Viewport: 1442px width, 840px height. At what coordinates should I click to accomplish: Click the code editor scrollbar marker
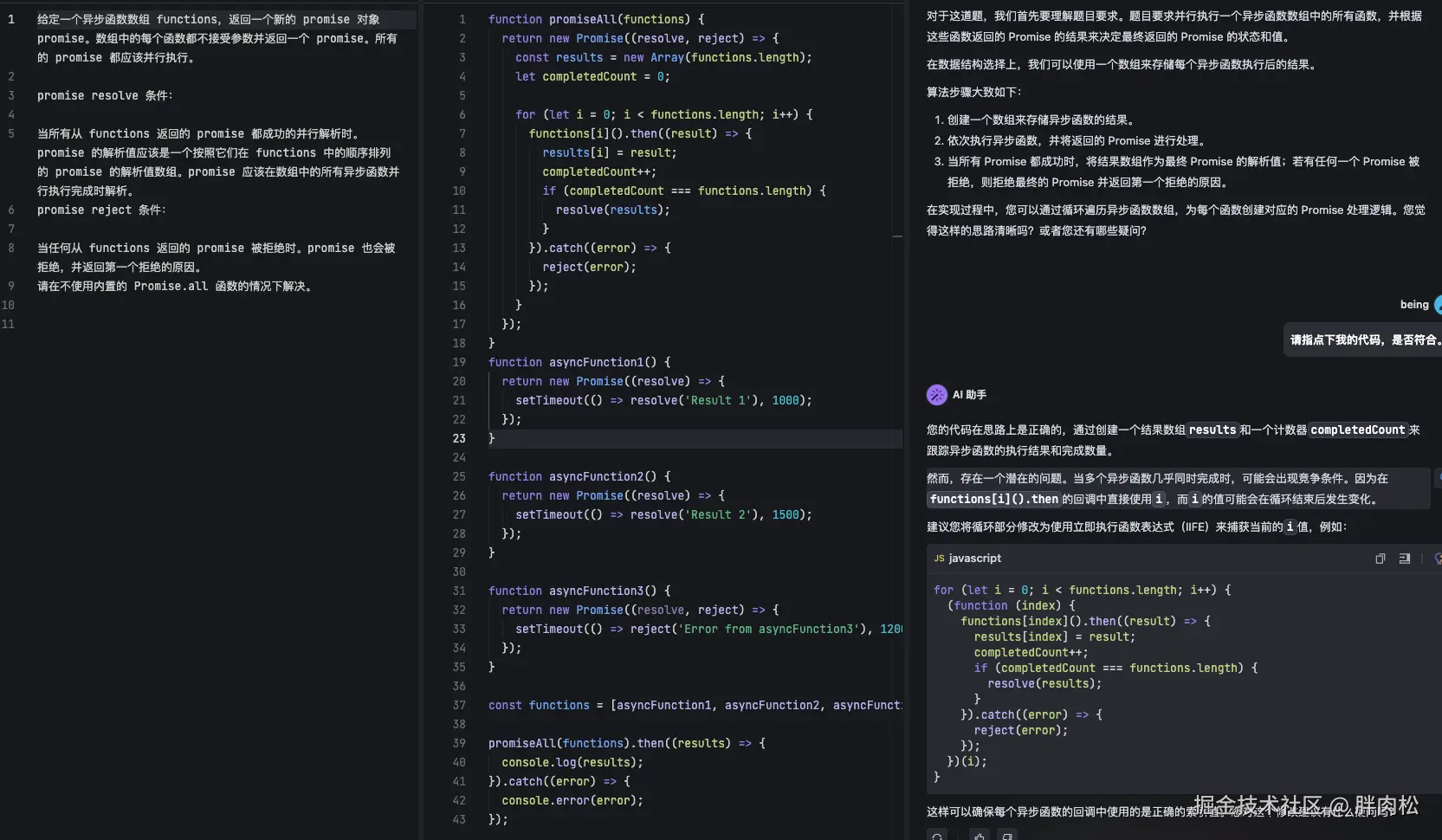click(x=897, y=236)
